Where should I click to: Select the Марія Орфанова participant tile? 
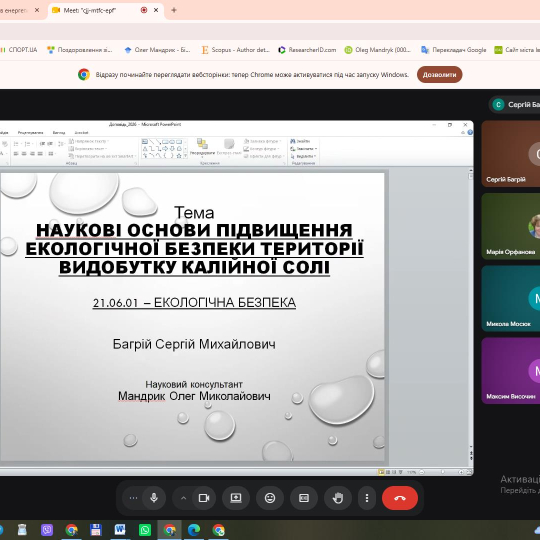pyautogui.click(x=511, y=226)
